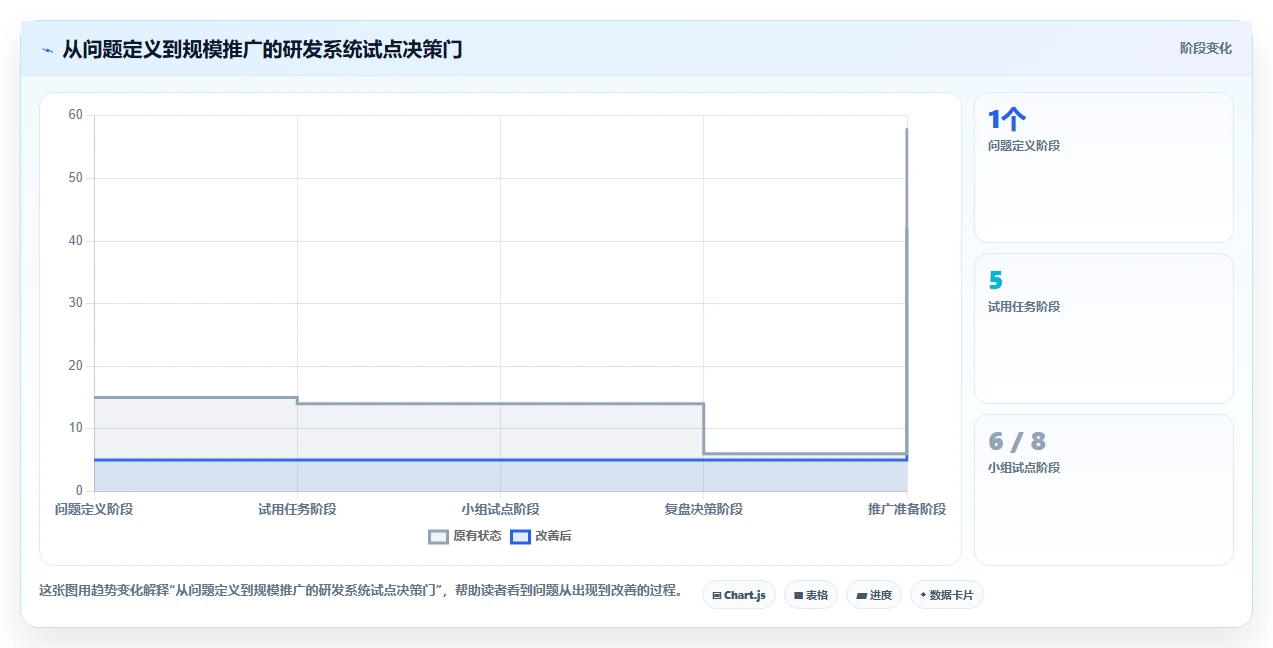Click the 推广准备阶段 x-axis label

(906, 509)
